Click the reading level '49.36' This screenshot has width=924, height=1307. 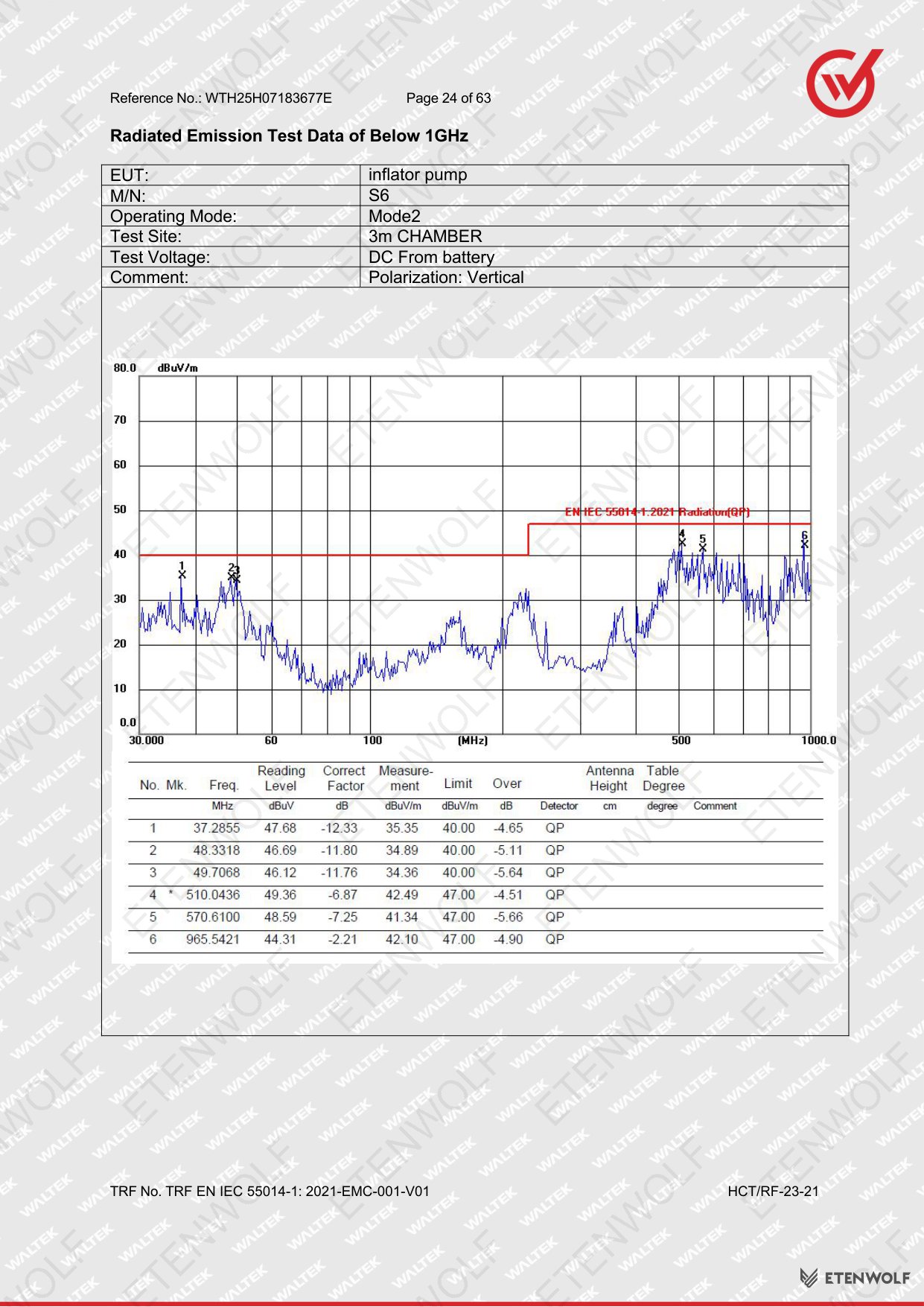(x=280, y=895)
